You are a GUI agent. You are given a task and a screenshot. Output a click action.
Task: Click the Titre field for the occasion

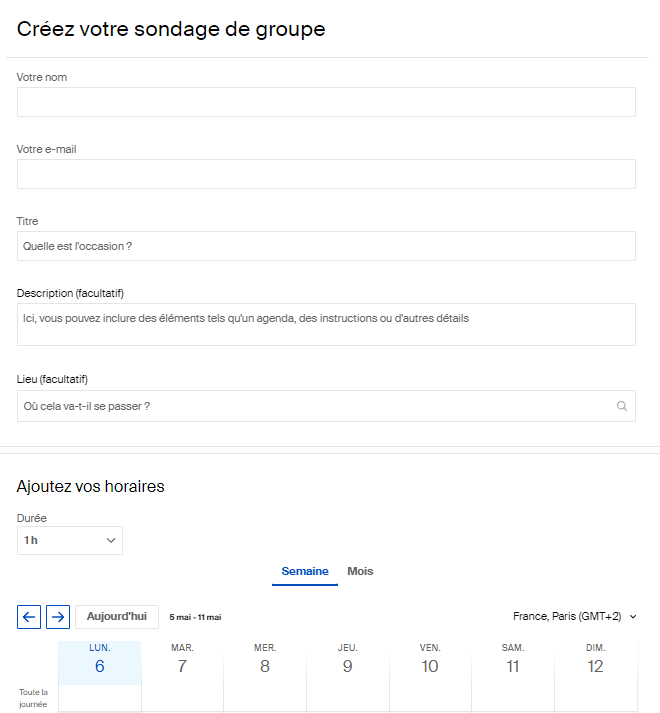point(326,246)
